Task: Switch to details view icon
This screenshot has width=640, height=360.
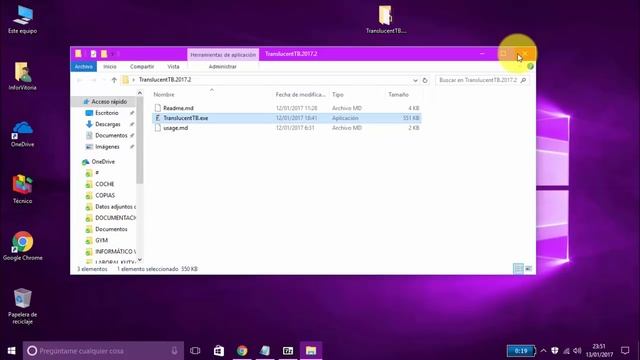Action: click(518, 269)
